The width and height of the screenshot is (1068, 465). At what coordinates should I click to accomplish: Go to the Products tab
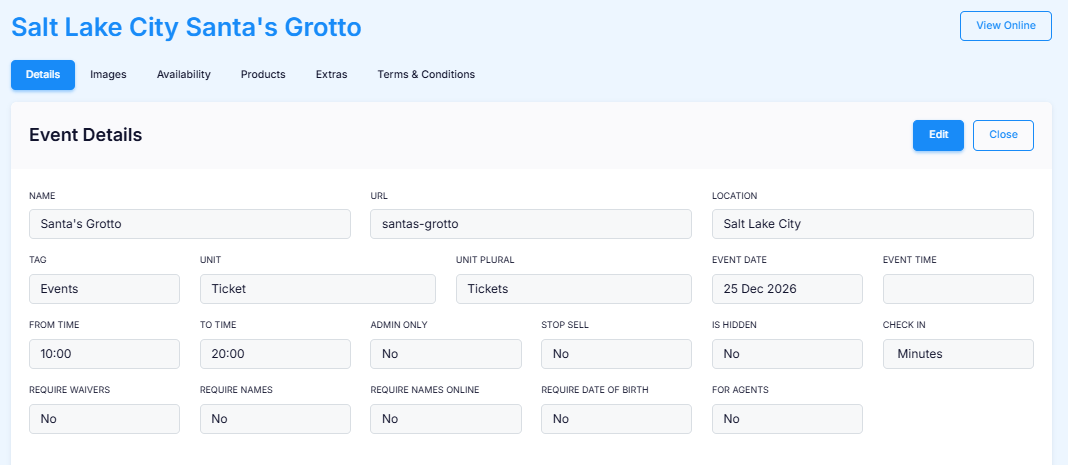click(263, 75)
